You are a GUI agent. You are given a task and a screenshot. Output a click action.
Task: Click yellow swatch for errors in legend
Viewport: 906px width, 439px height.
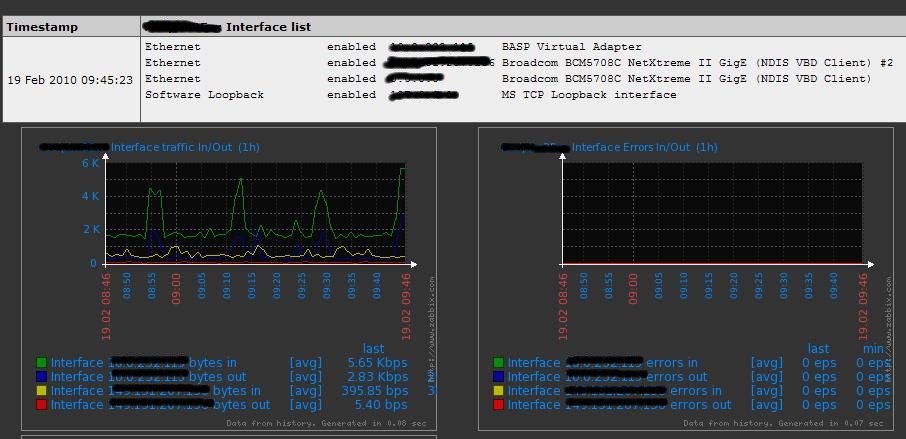[498, 391]
